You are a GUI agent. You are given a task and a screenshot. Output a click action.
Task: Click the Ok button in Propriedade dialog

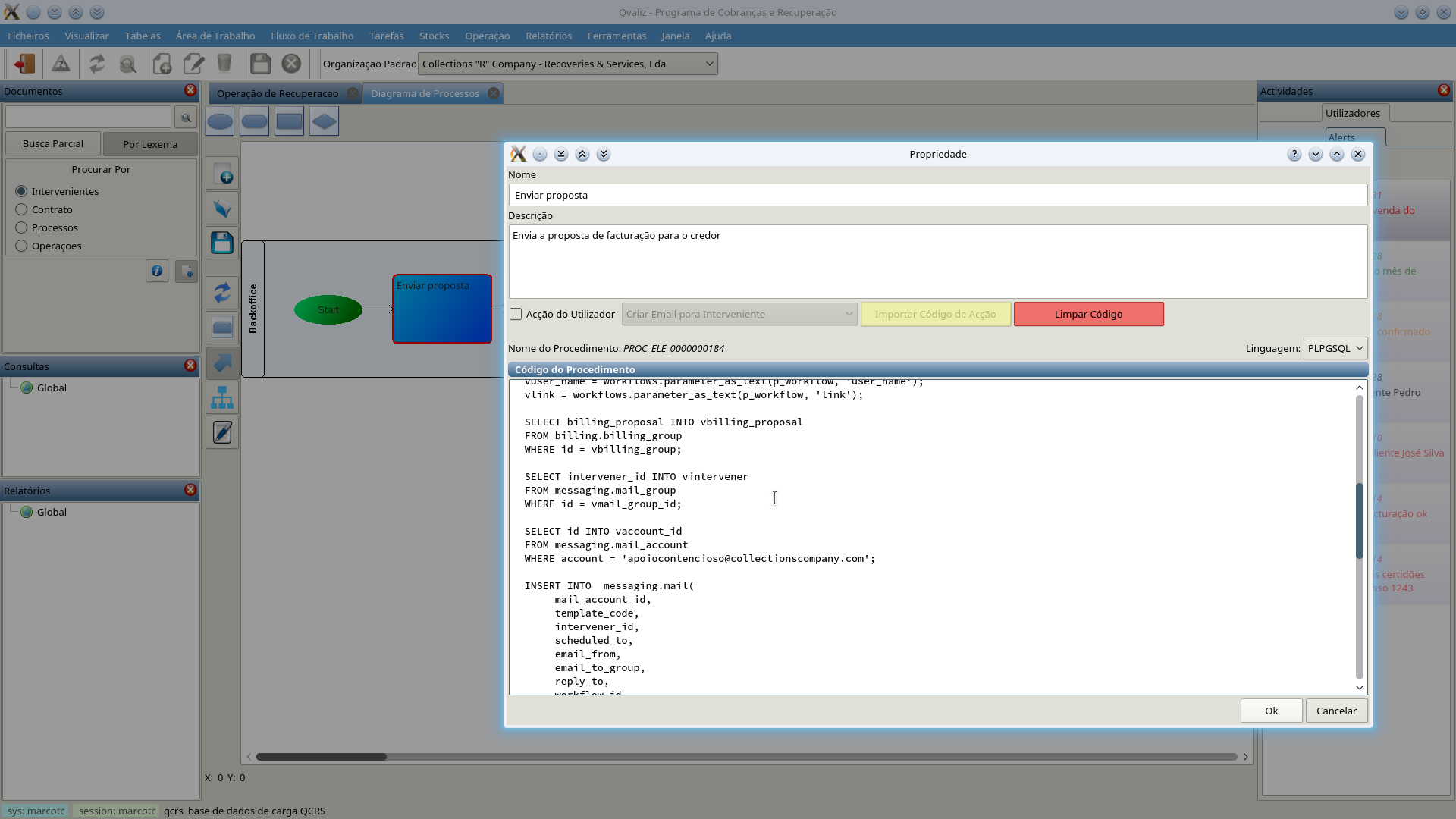tap(1271, 711)
